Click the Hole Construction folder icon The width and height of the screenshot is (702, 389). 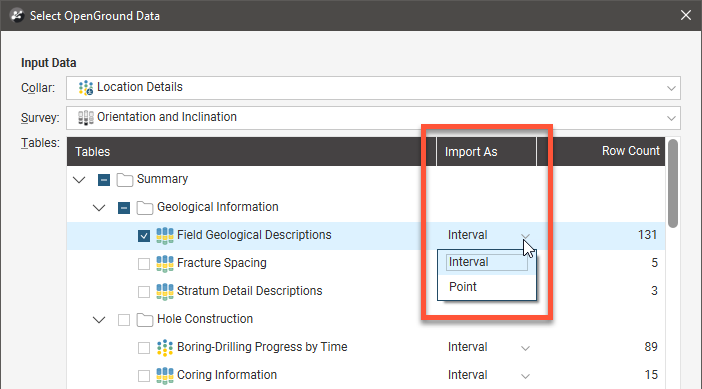click(145, 320)
